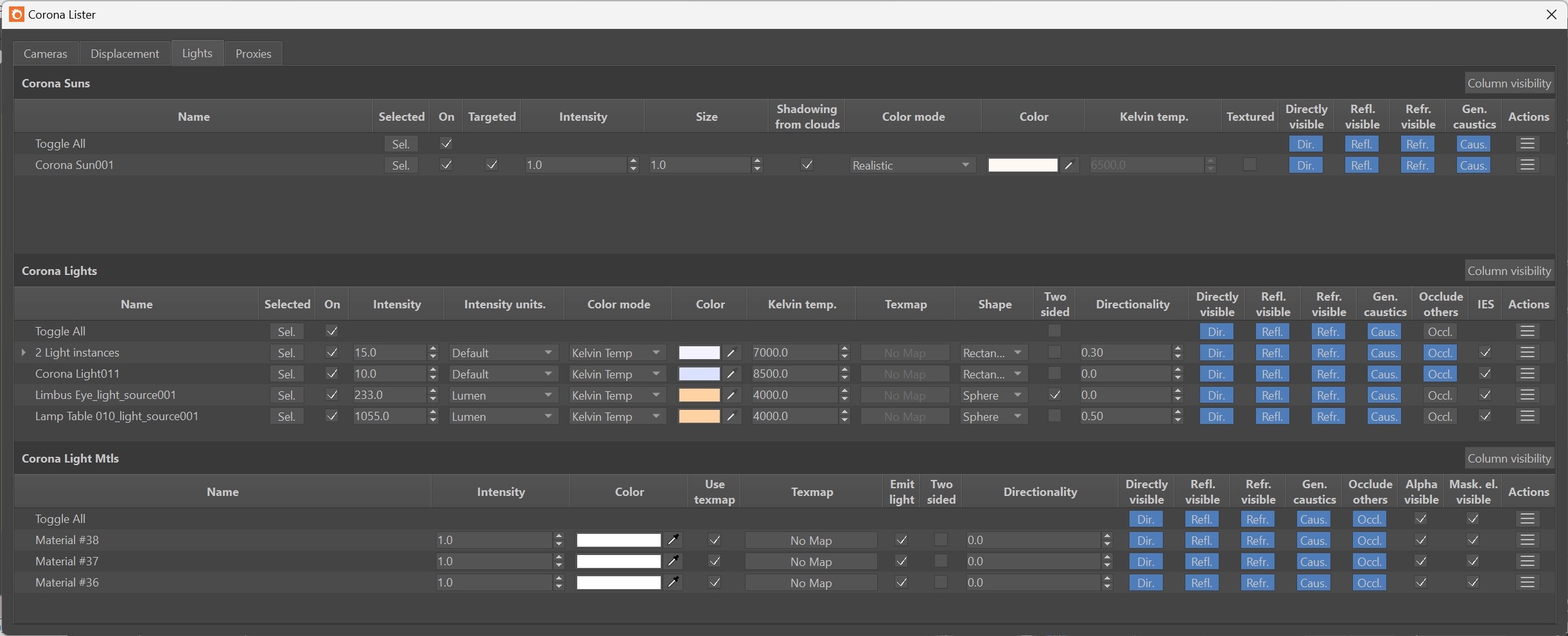Expand the 2 Light instances row
Image resolution: width=1568 pixels, height=636 pixels.
pos(24,353)
